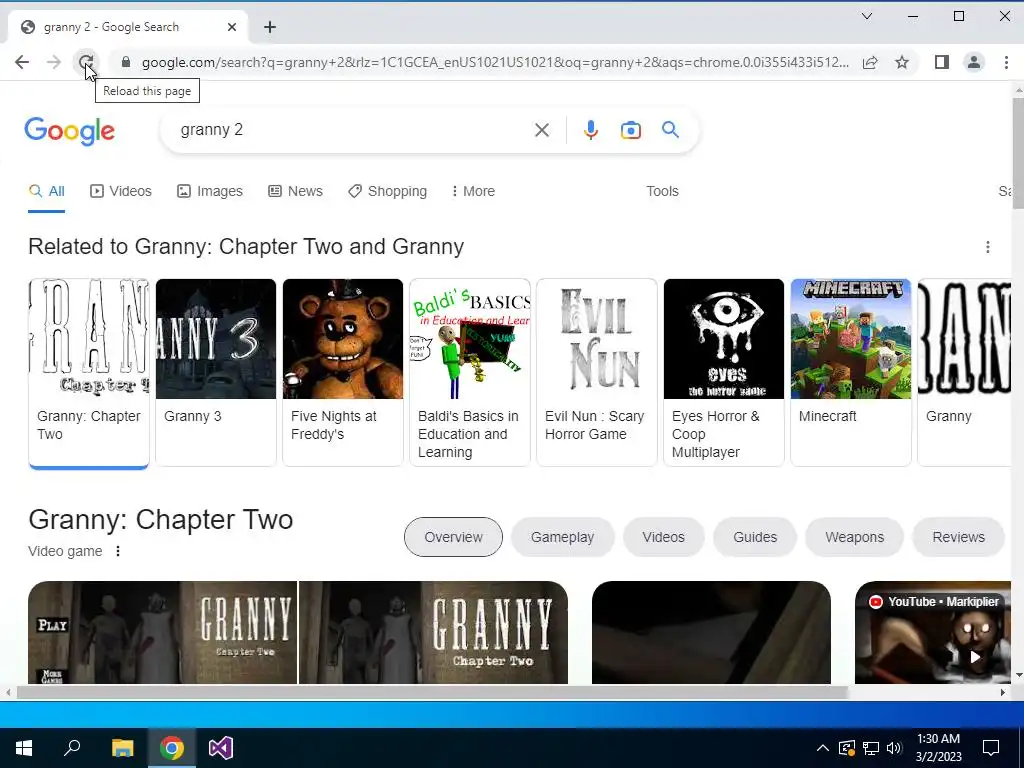This screenshot has height=768, width=1024.
Task: Show hidden system tray icons
Action: [x=823, y=748]
